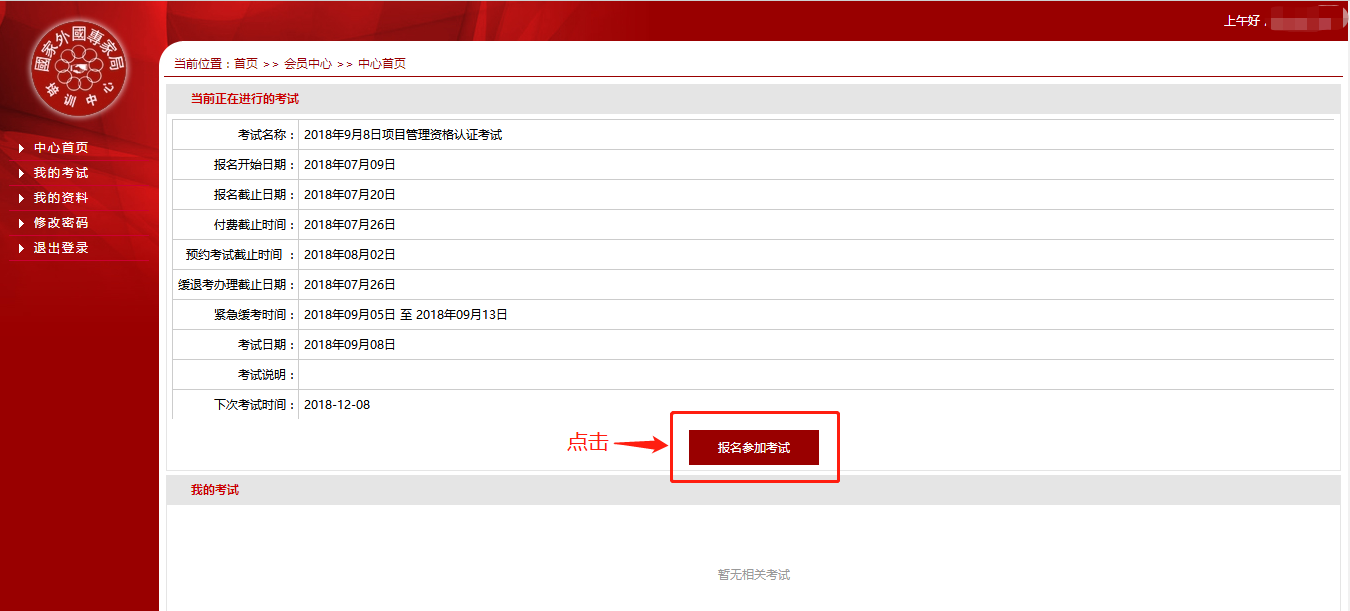Open 我的考试 in the sidebar menu

[x=61, y=173]
